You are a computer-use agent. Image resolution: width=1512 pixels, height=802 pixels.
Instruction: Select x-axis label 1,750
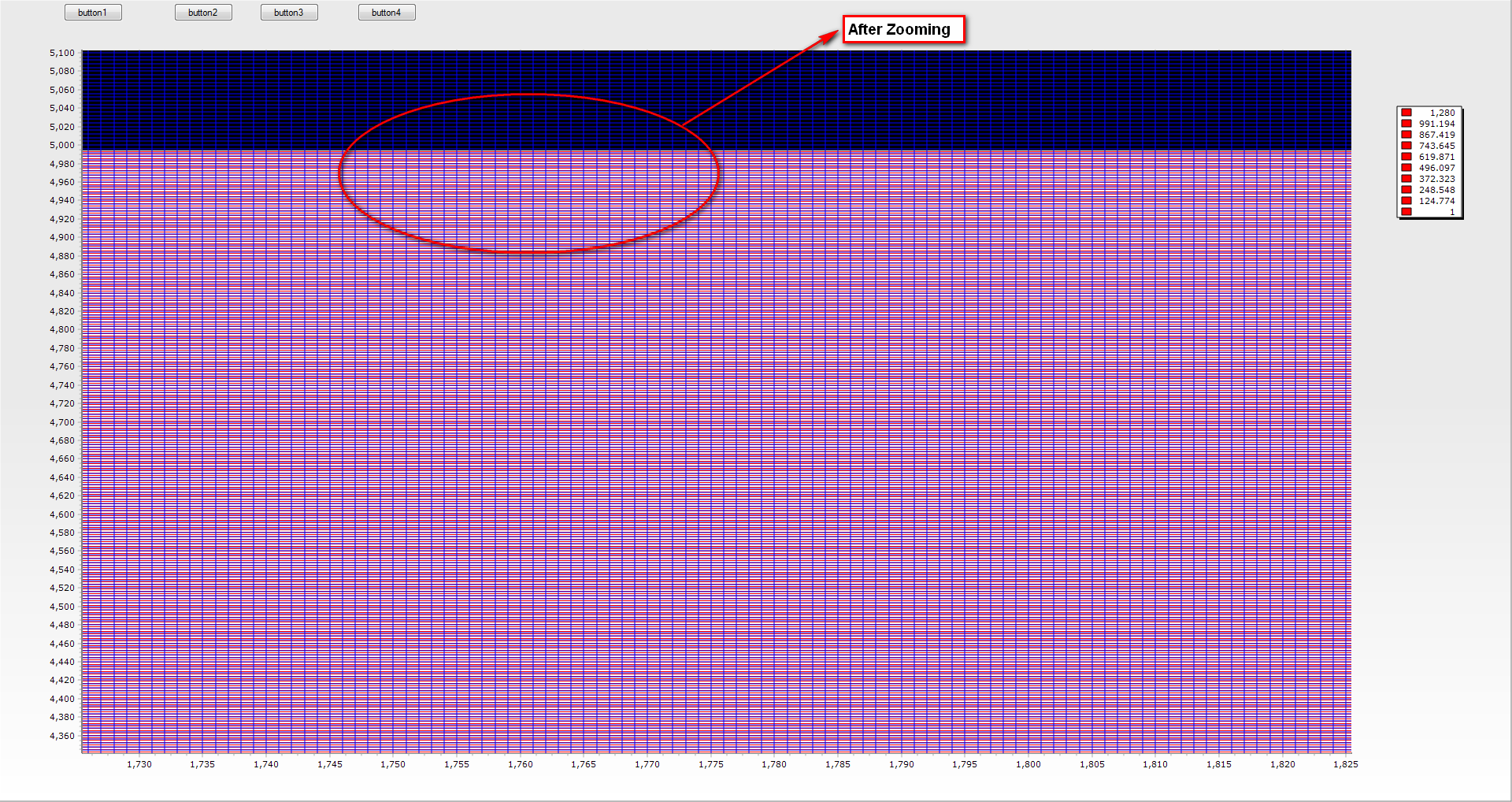pyautogui.click(x=393, y=764)
